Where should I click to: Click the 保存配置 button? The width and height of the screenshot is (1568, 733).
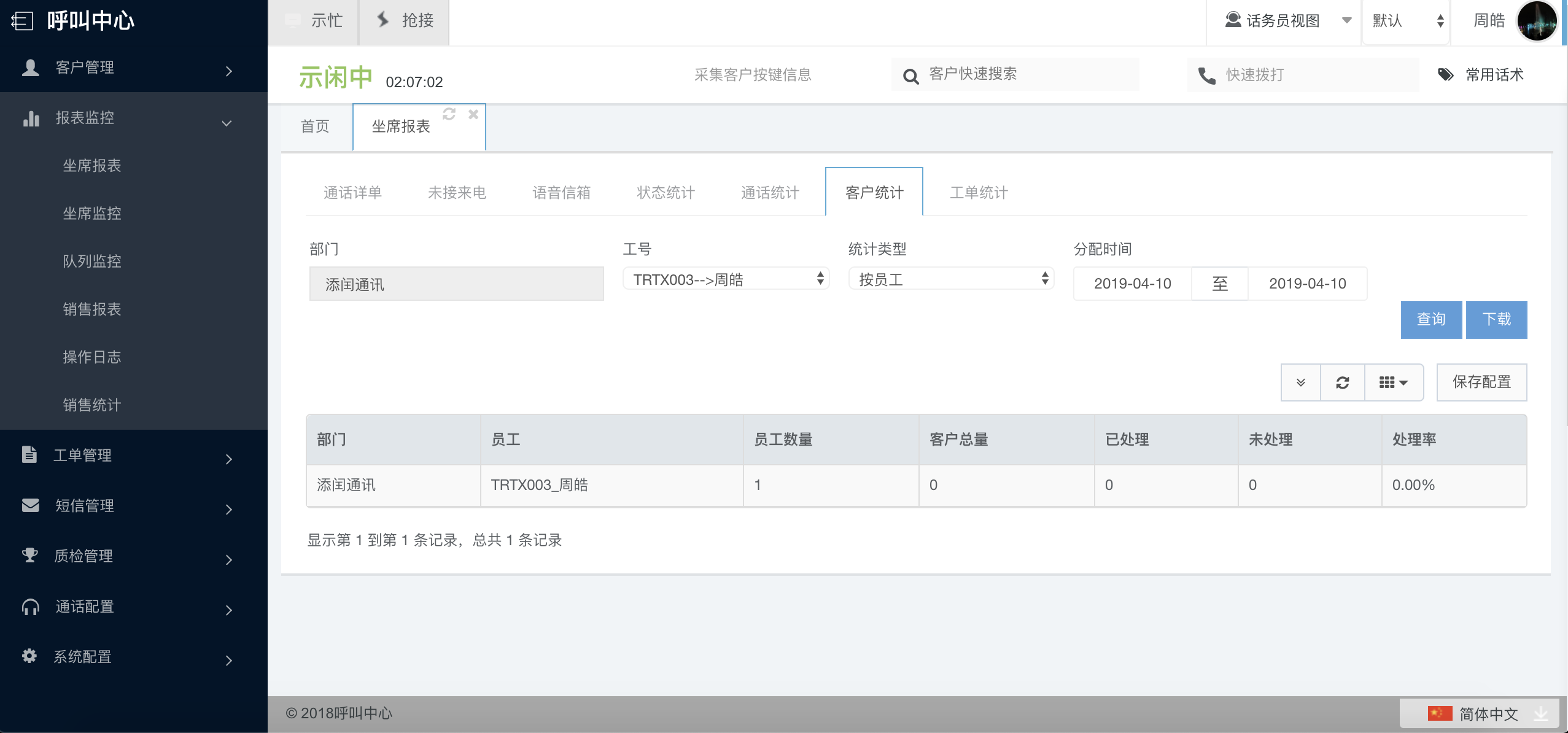1481,382
